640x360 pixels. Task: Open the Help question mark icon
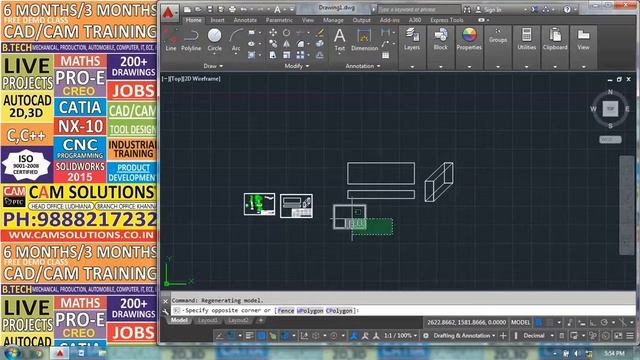click(x=567, y=9)
